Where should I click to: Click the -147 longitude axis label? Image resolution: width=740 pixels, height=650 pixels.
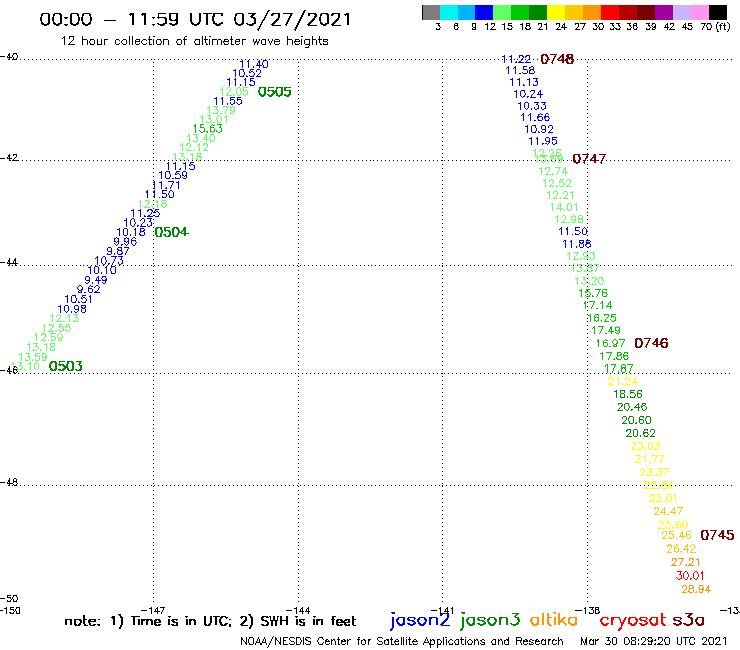(153, 610)
